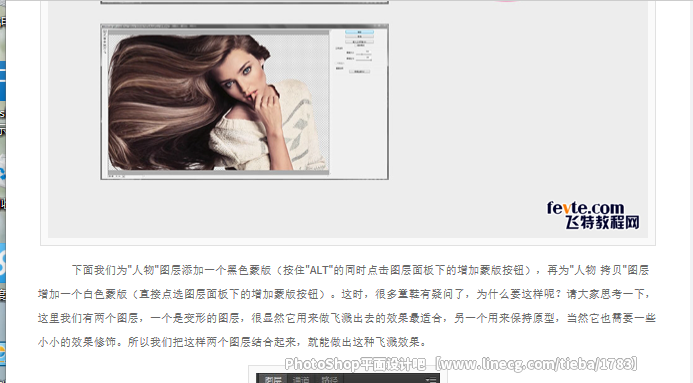The height and width of the screenshot is (383, 693).
Task: Select the 通道 tab in the bottom panel image
Action: coord(301,379)
